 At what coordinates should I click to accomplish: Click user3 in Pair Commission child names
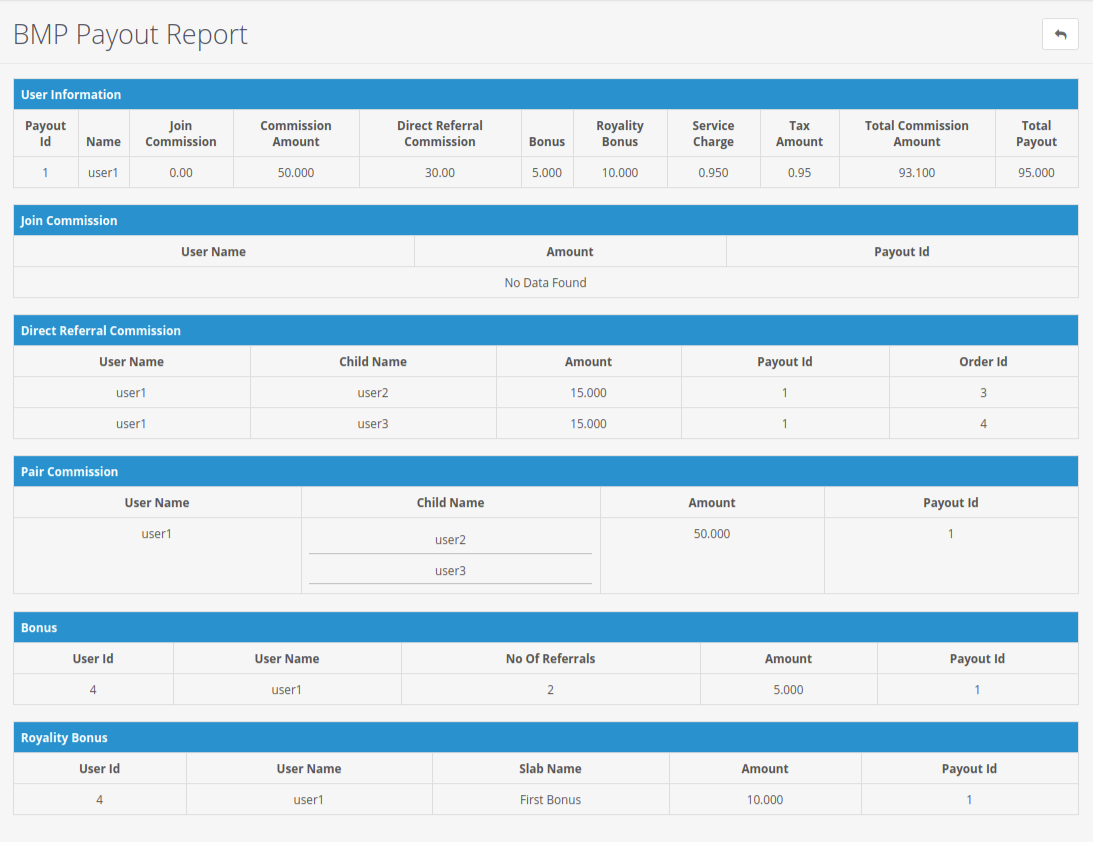[450, 571]
